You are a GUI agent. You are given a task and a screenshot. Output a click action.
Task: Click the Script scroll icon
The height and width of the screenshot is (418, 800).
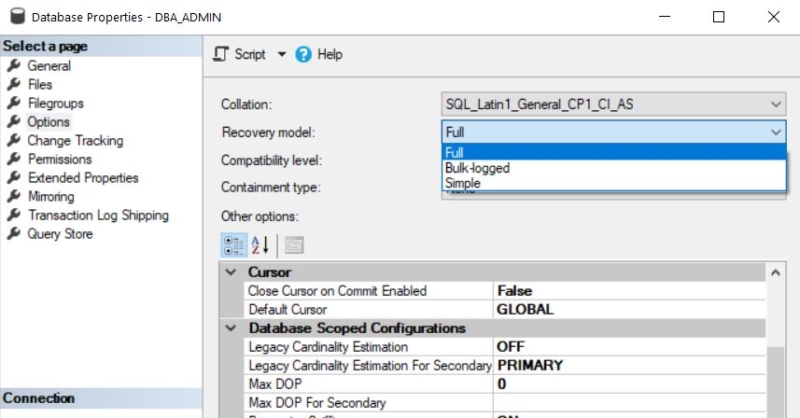pos(220,54)
